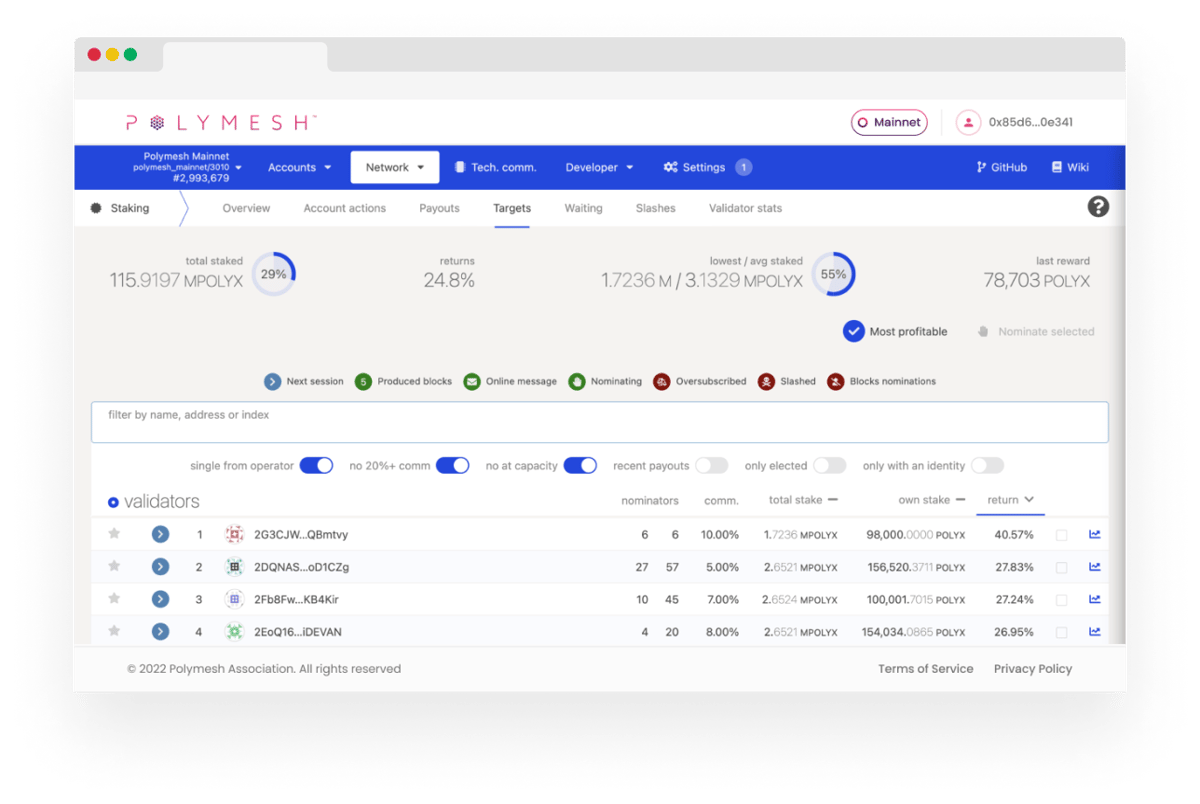Check select box for 2G3CJW...QBmtvy

click(x=1061, y=535)
